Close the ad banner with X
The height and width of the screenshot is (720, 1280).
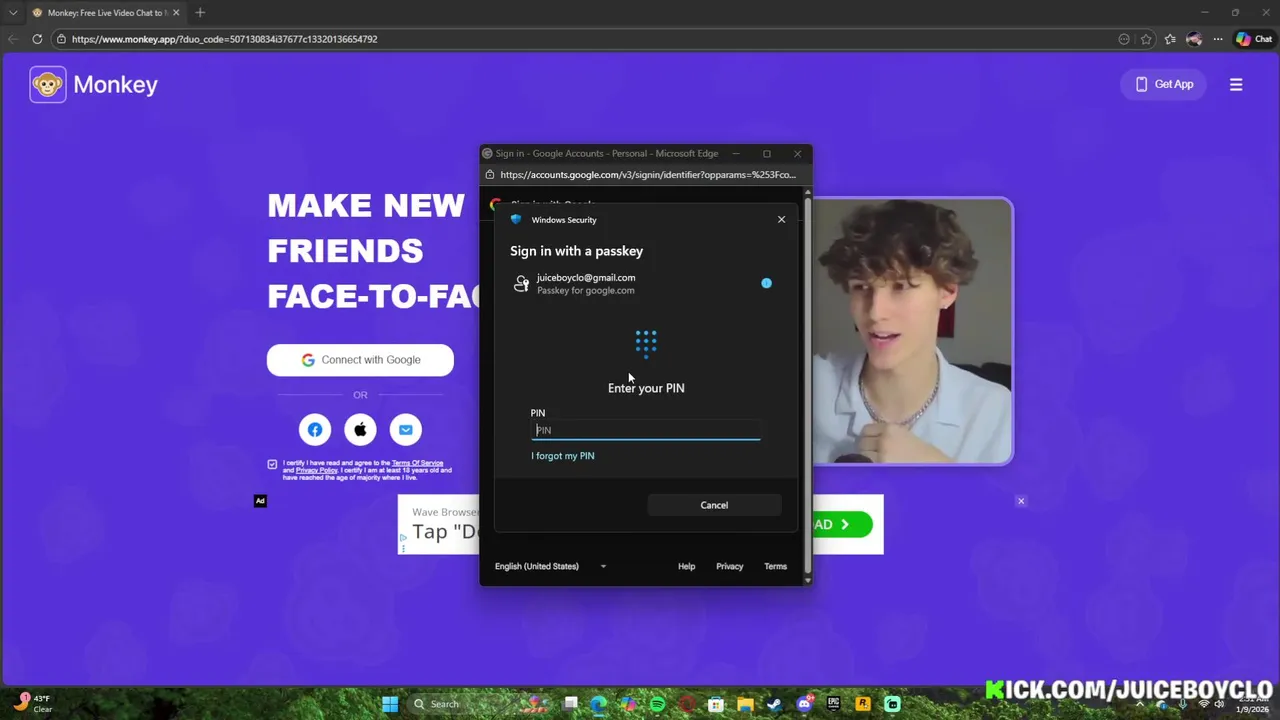[x=1021, y=501]
